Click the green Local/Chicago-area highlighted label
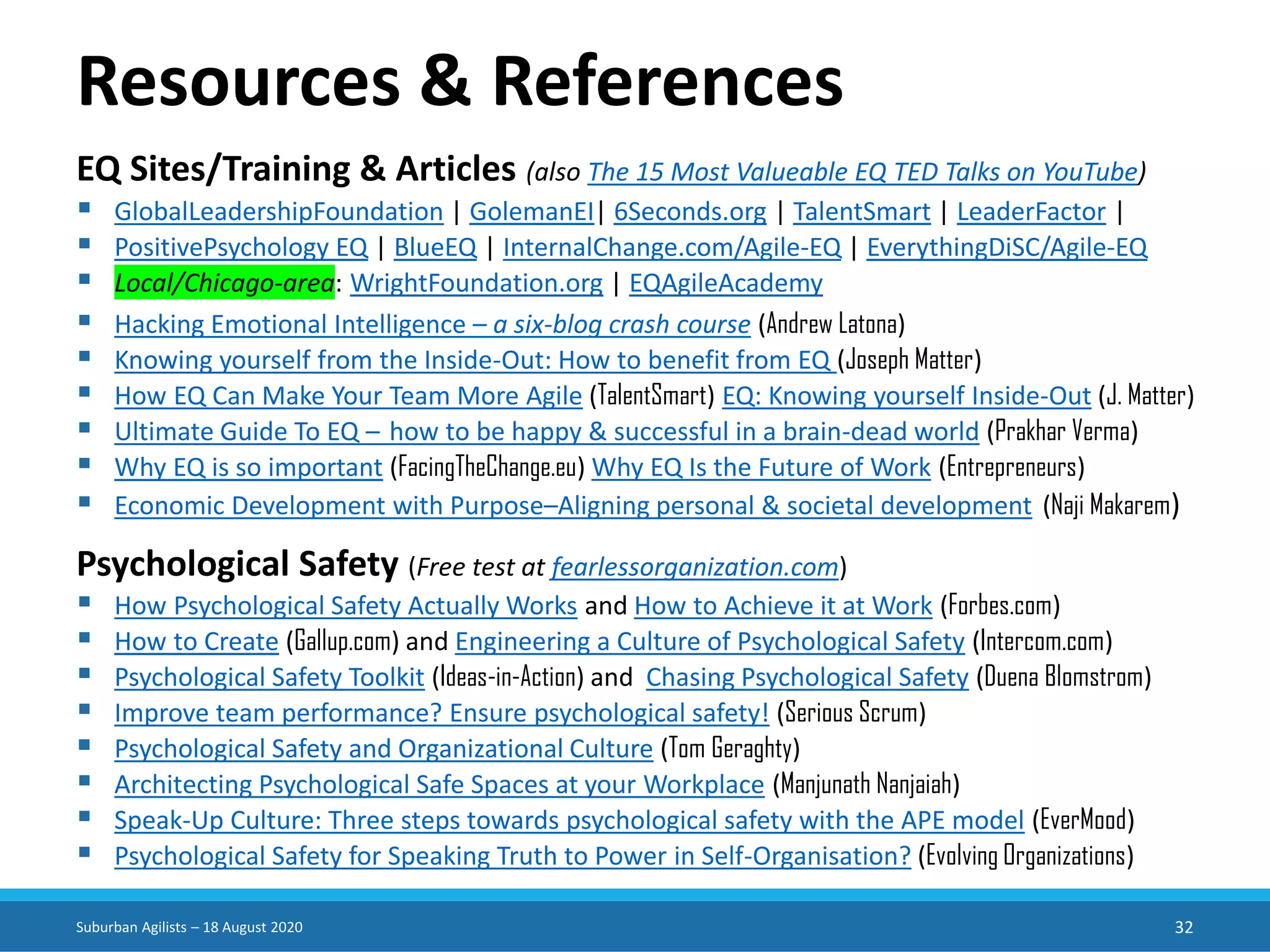The height and width of the screenshot is (952, 1270). [224, 283]
